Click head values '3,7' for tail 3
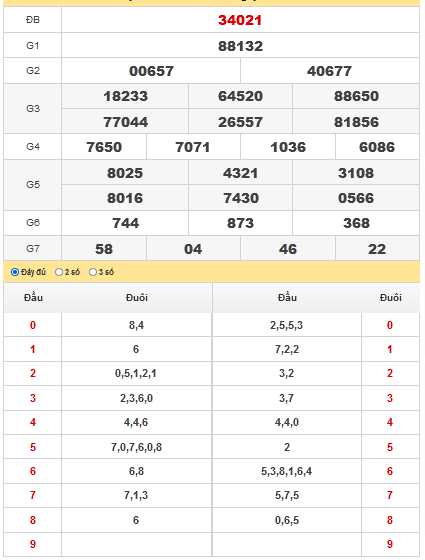425x560 pixels. point(286,398)
